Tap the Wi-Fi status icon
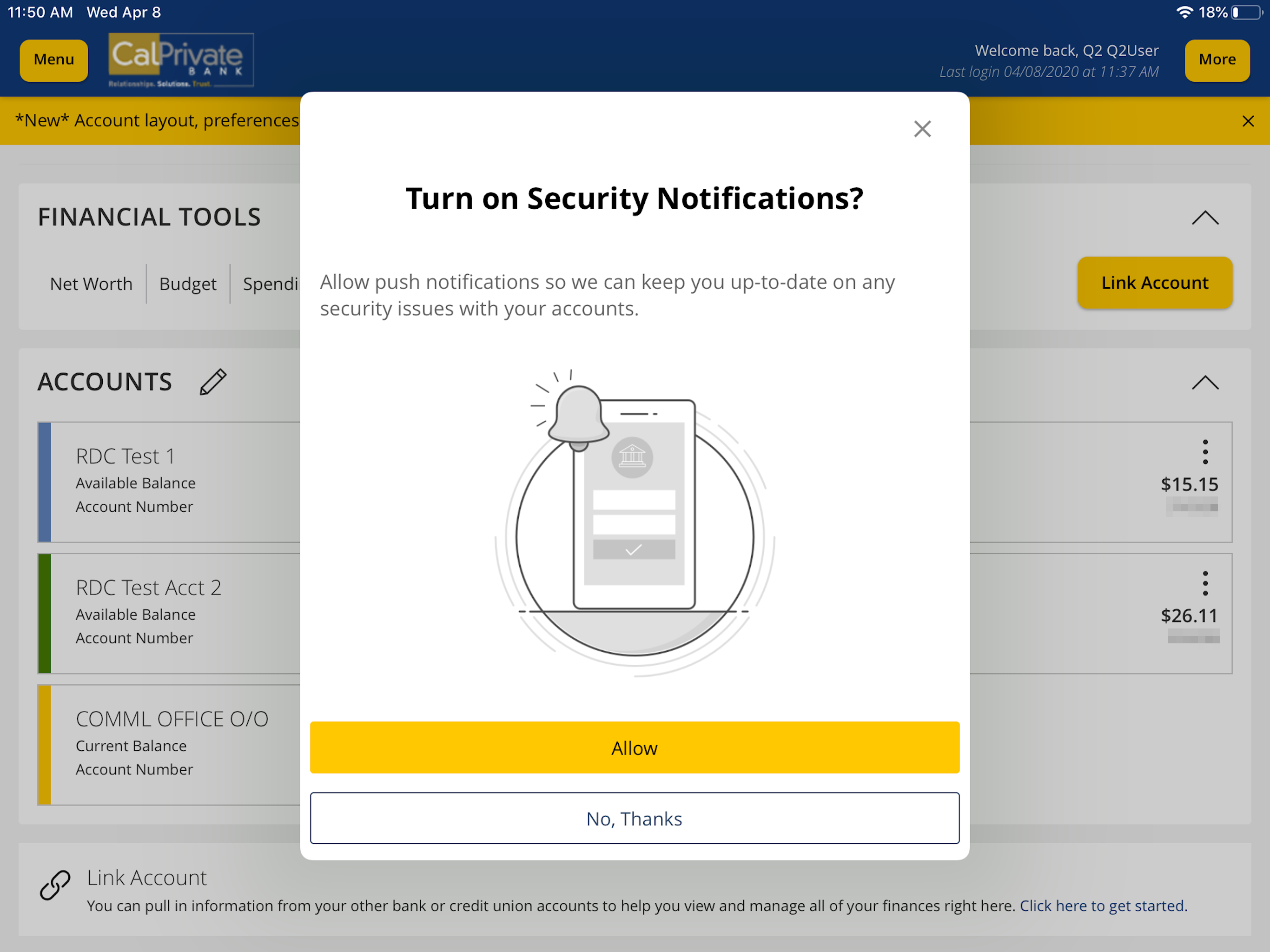Viewport: 1270px width, 952px height. (x=1184, y=12)
